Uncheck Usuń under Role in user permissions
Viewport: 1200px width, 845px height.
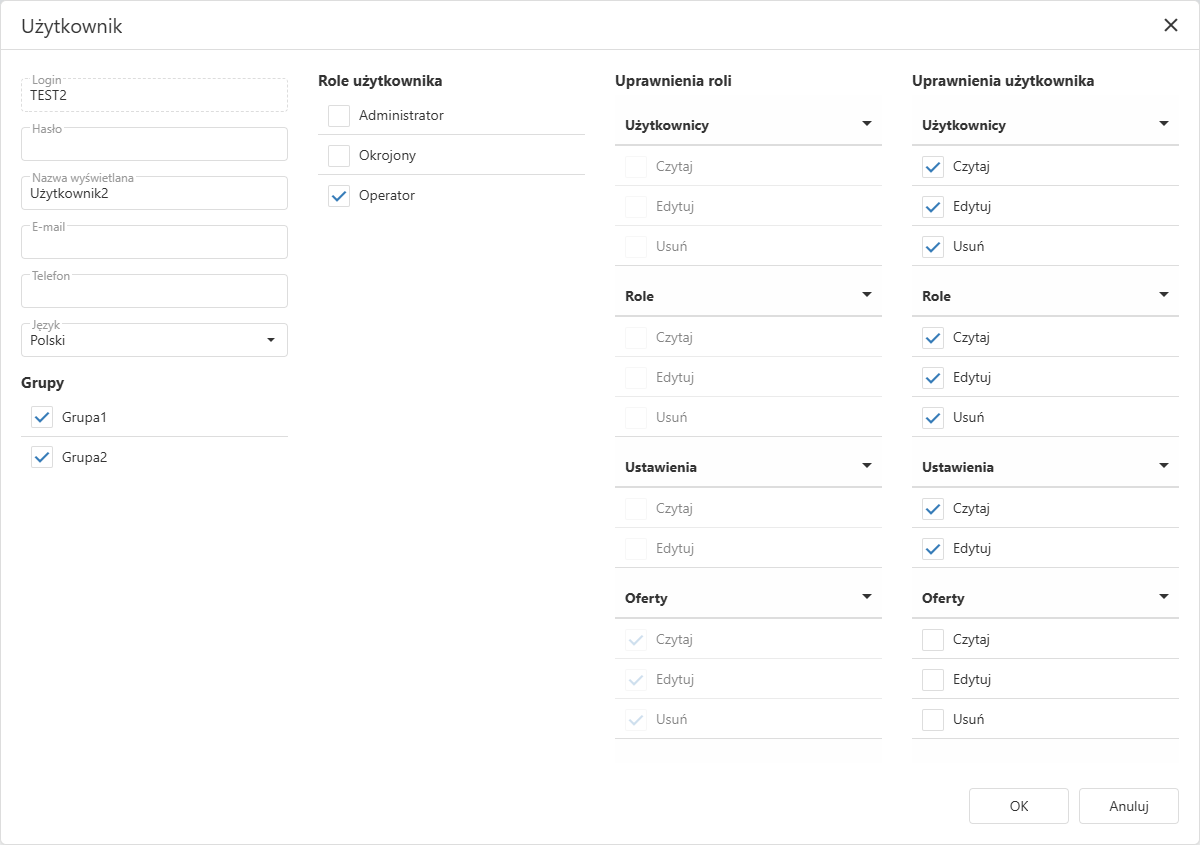pos(933,417)
